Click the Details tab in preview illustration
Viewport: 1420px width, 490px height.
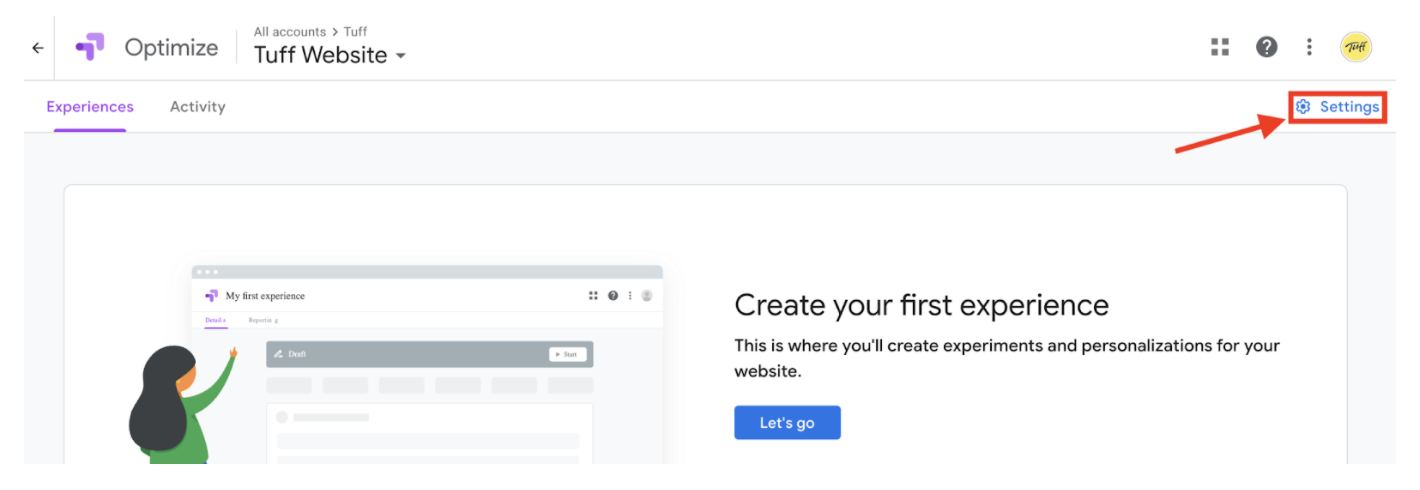(x=215, y=320)
